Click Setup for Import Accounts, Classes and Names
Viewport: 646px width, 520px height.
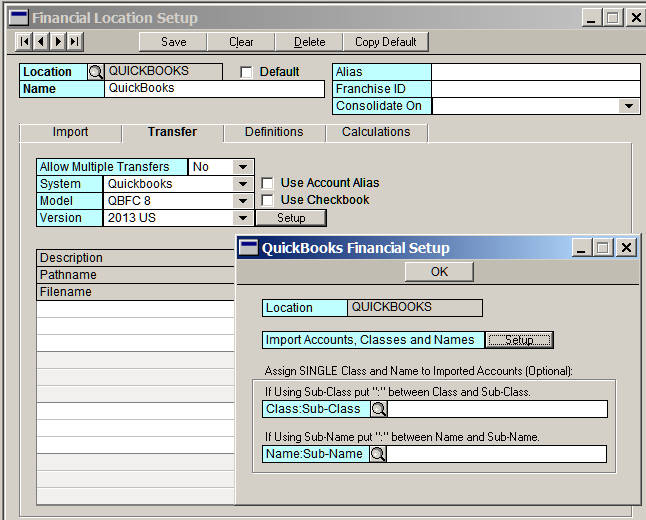[519, 340]
